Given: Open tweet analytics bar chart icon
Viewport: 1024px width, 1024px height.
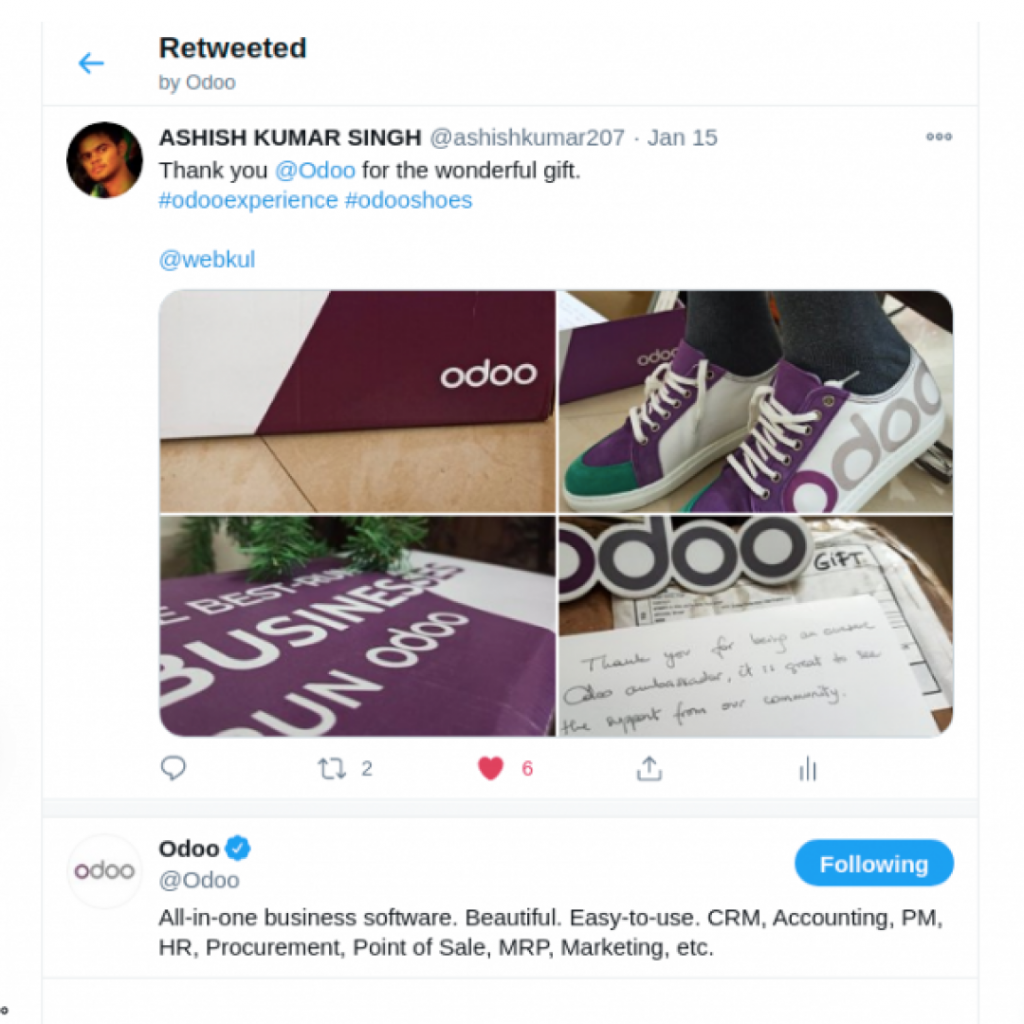Looking at the screenshot, I should [x=808, y=768].
